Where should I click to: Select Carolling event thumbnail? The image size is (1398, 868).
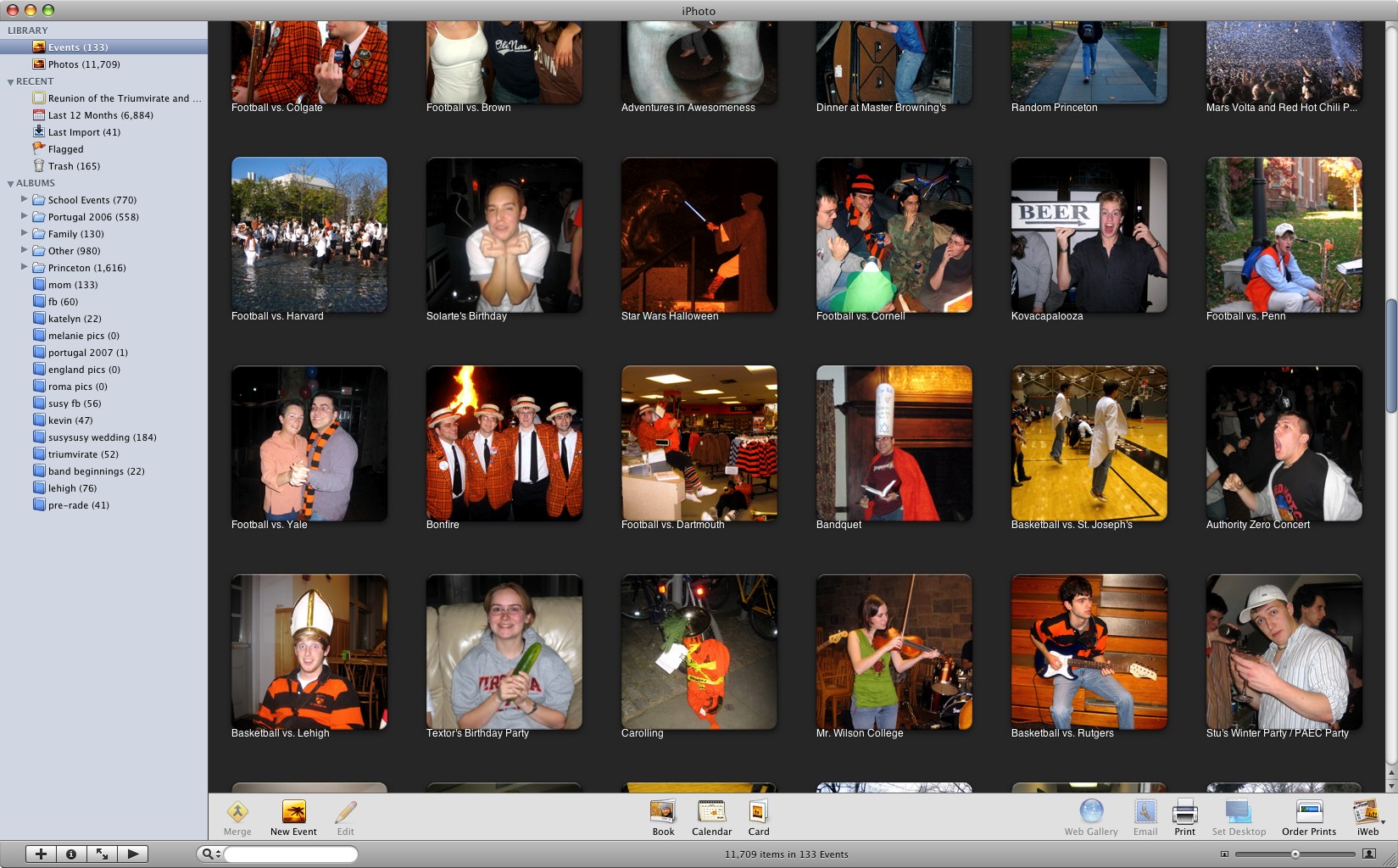click(x=699, y=652)
